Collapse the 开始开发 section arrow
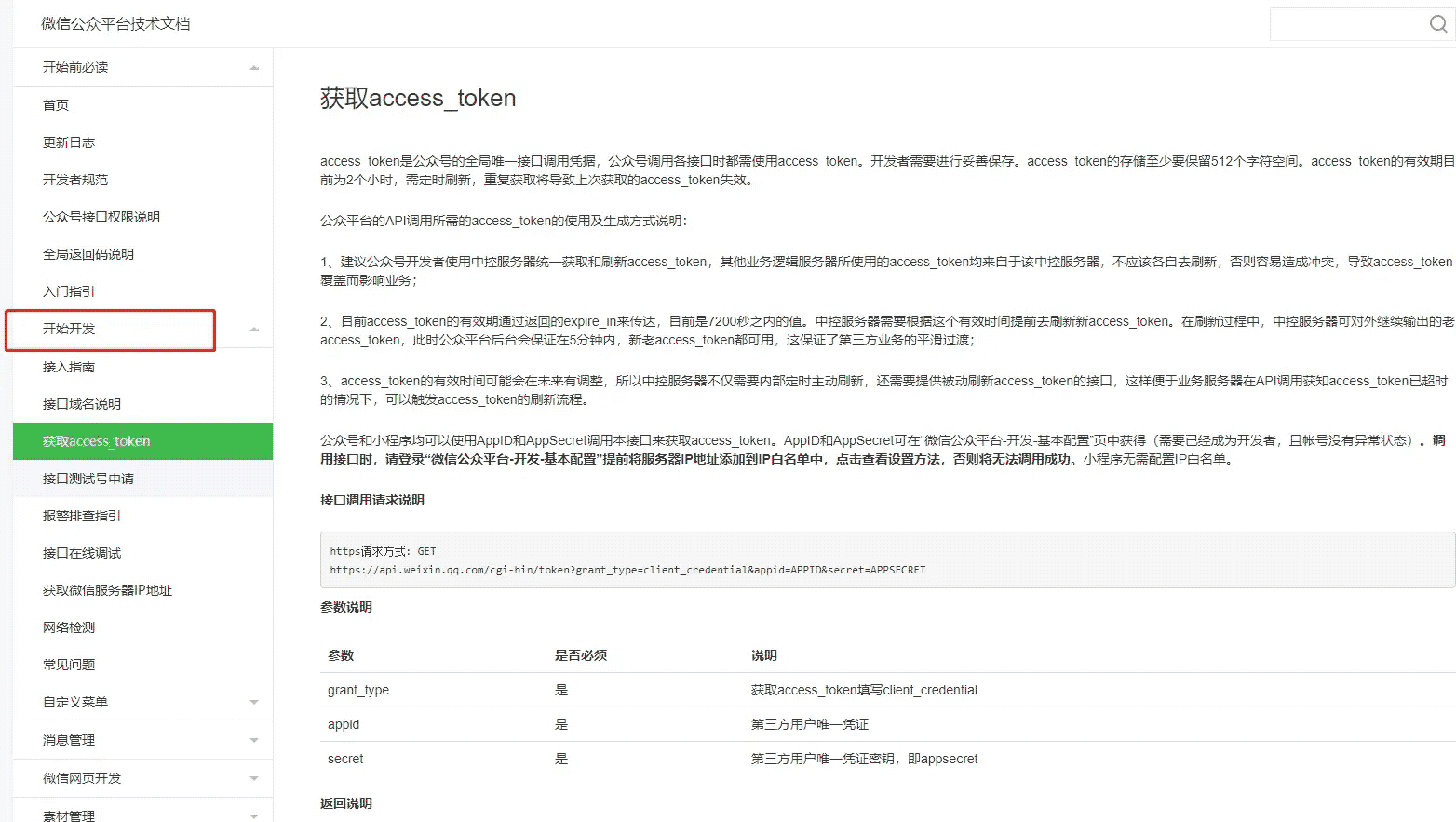 pos(254,330)
